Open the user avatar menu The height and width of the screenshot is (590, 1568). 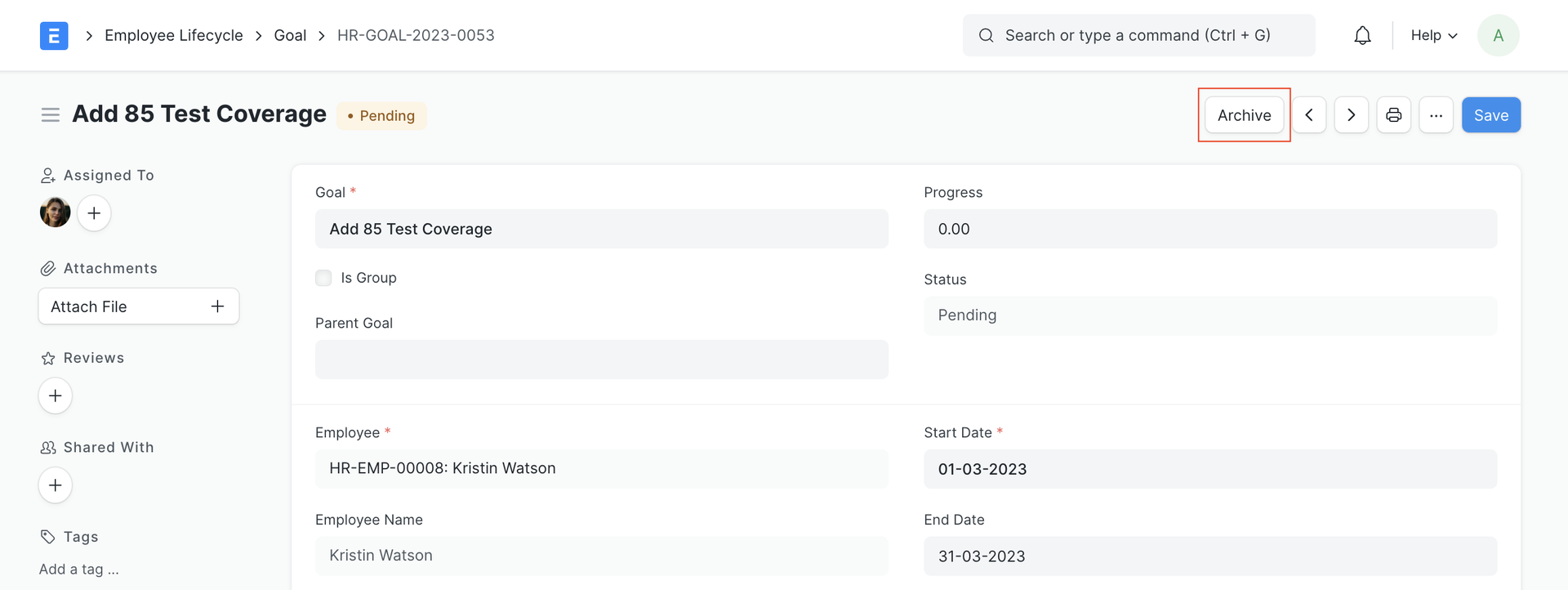[1498, 35]
